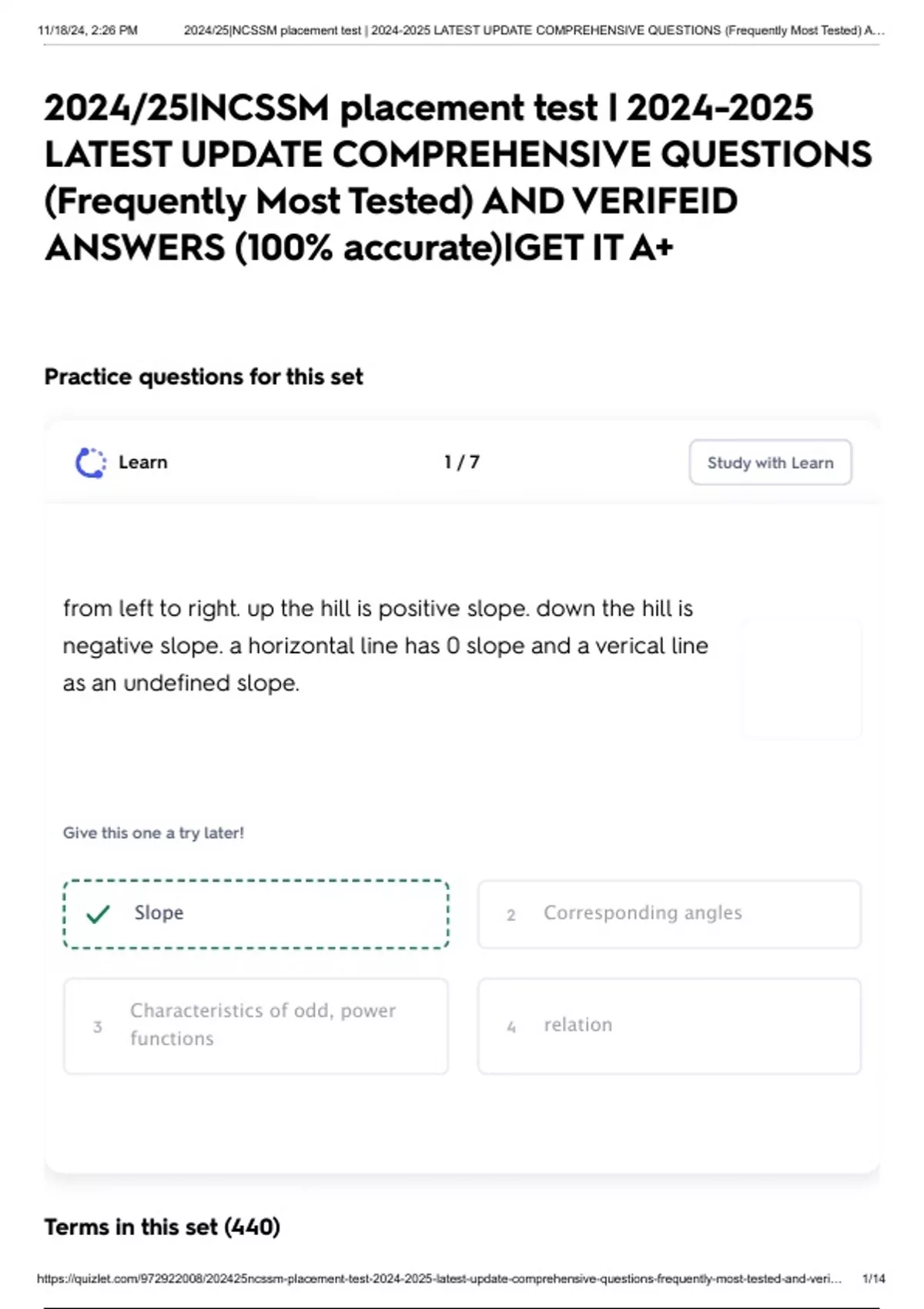Pick "Characteristics of odd, power functions" answer
Viewport: 924px width, 1309px height.
click(256, 1026)
